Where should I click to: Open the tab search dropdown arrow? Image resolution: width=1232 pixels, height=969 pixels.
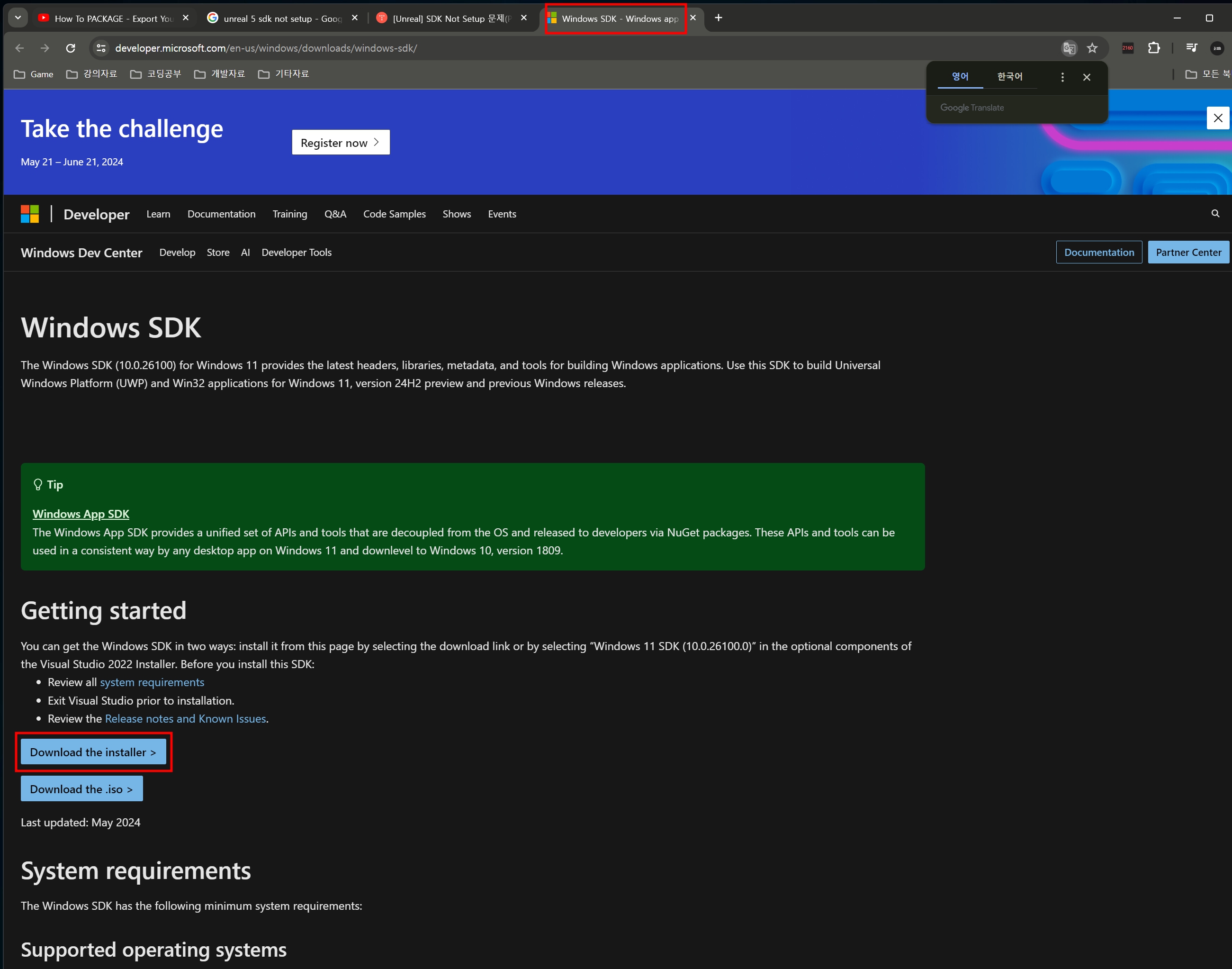(18, 18)
